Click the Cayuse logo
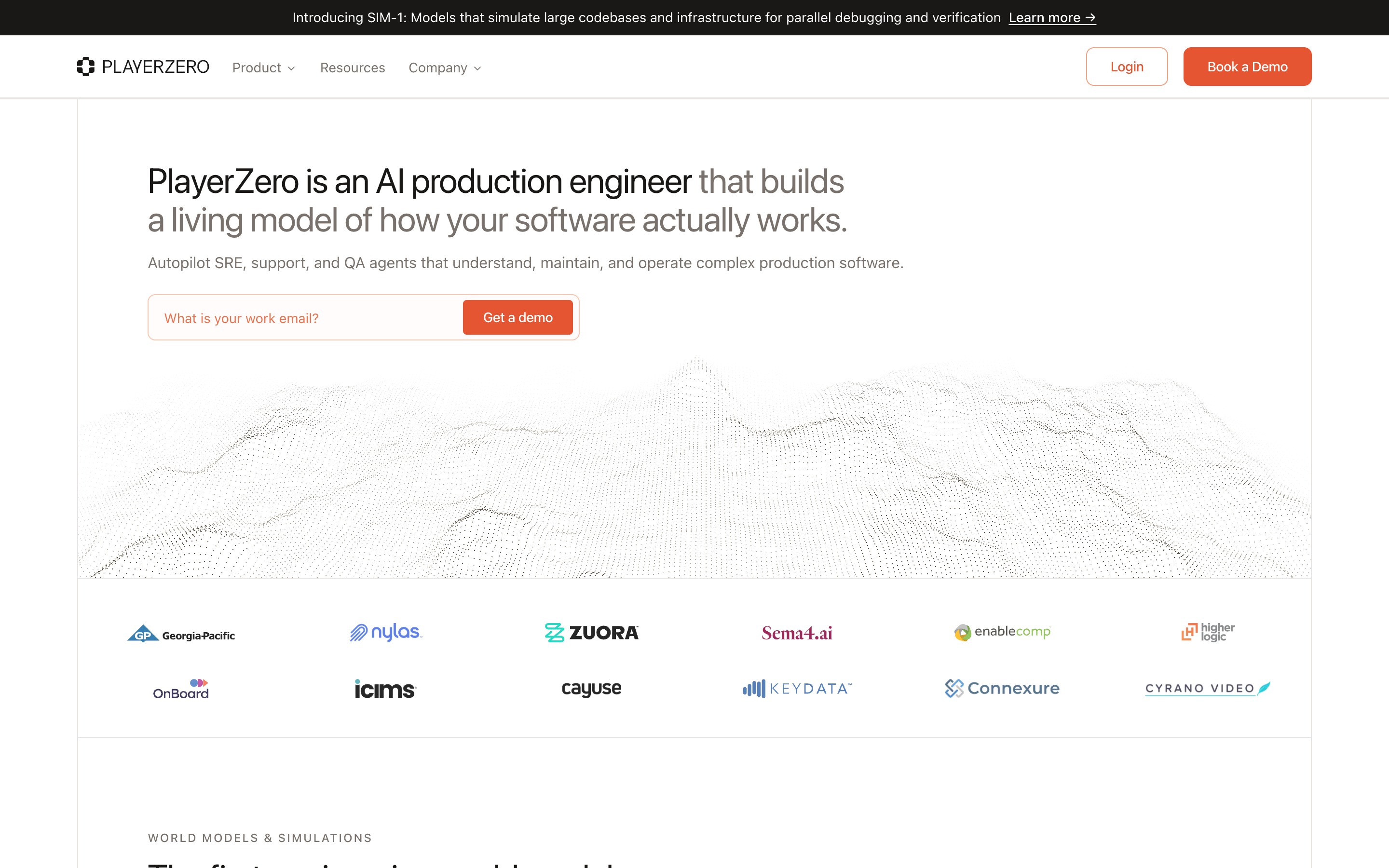 click(591, 688)
